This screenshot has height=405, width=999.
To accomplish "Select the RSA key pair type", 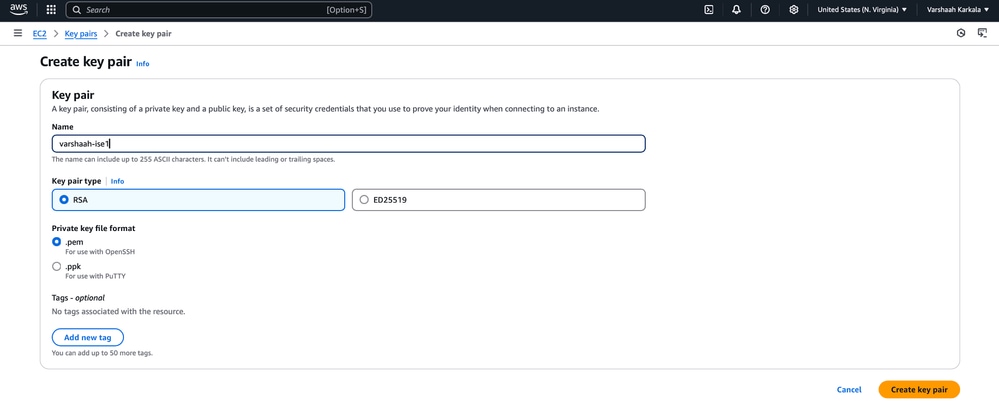I will pyautogui.click(x=64, y=200).
